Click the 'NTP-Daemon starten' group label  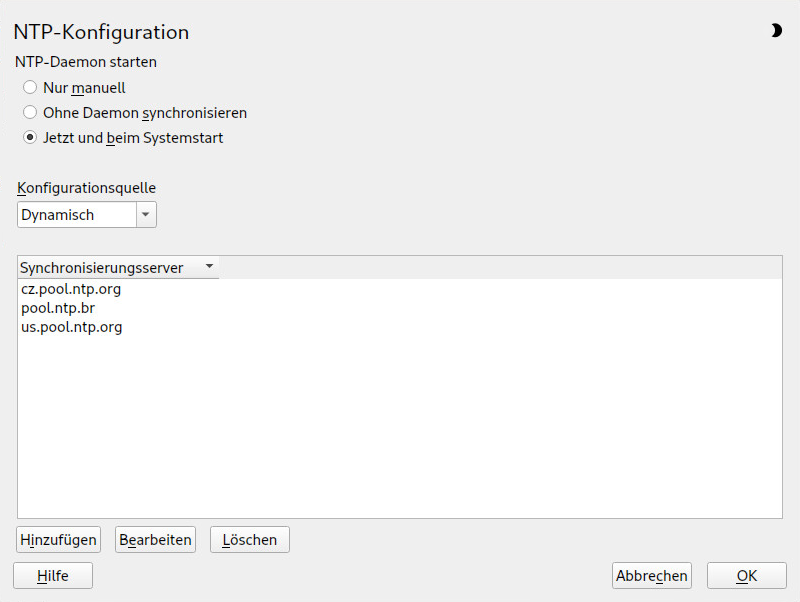pyautogui.click(x=86, y=62)
